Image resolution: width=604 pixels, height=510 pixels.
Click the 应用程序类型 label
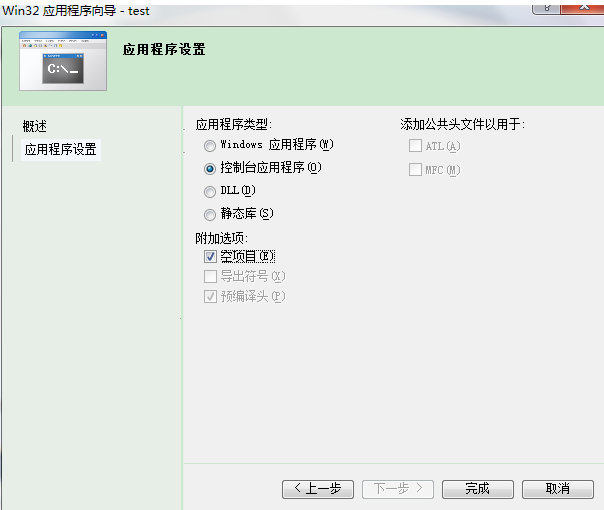point(233,124)
